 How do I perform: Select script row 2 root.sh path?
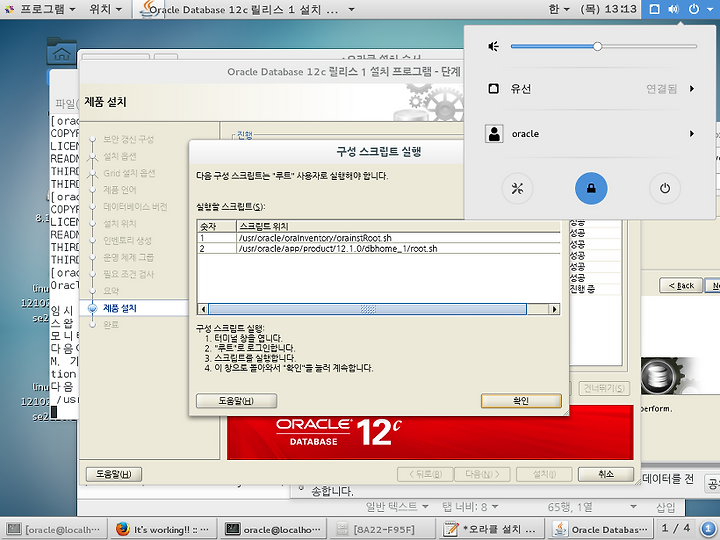[x=379, y=248]
